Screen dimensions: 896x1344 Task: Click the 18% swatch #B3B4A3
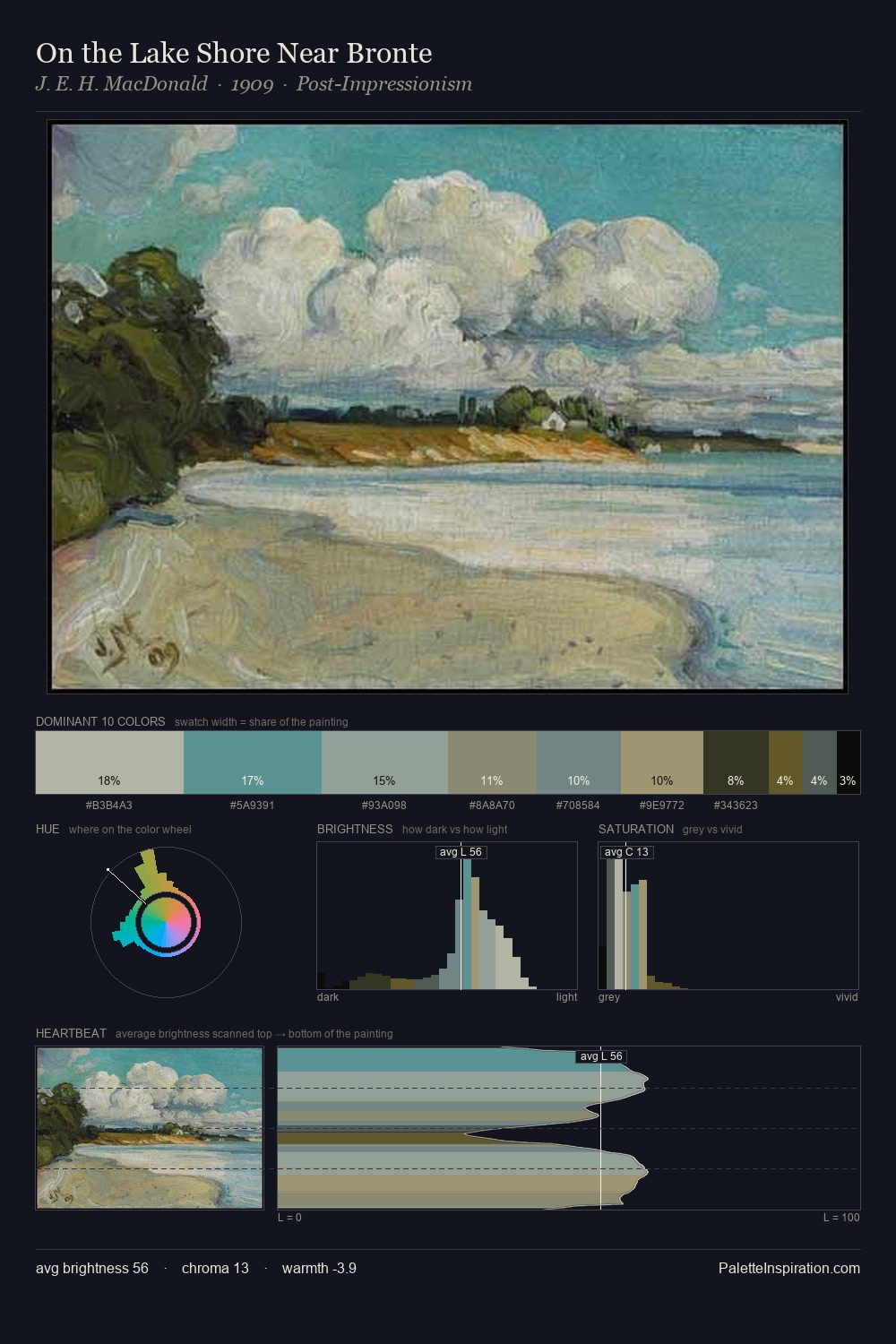tap(109, 762)
